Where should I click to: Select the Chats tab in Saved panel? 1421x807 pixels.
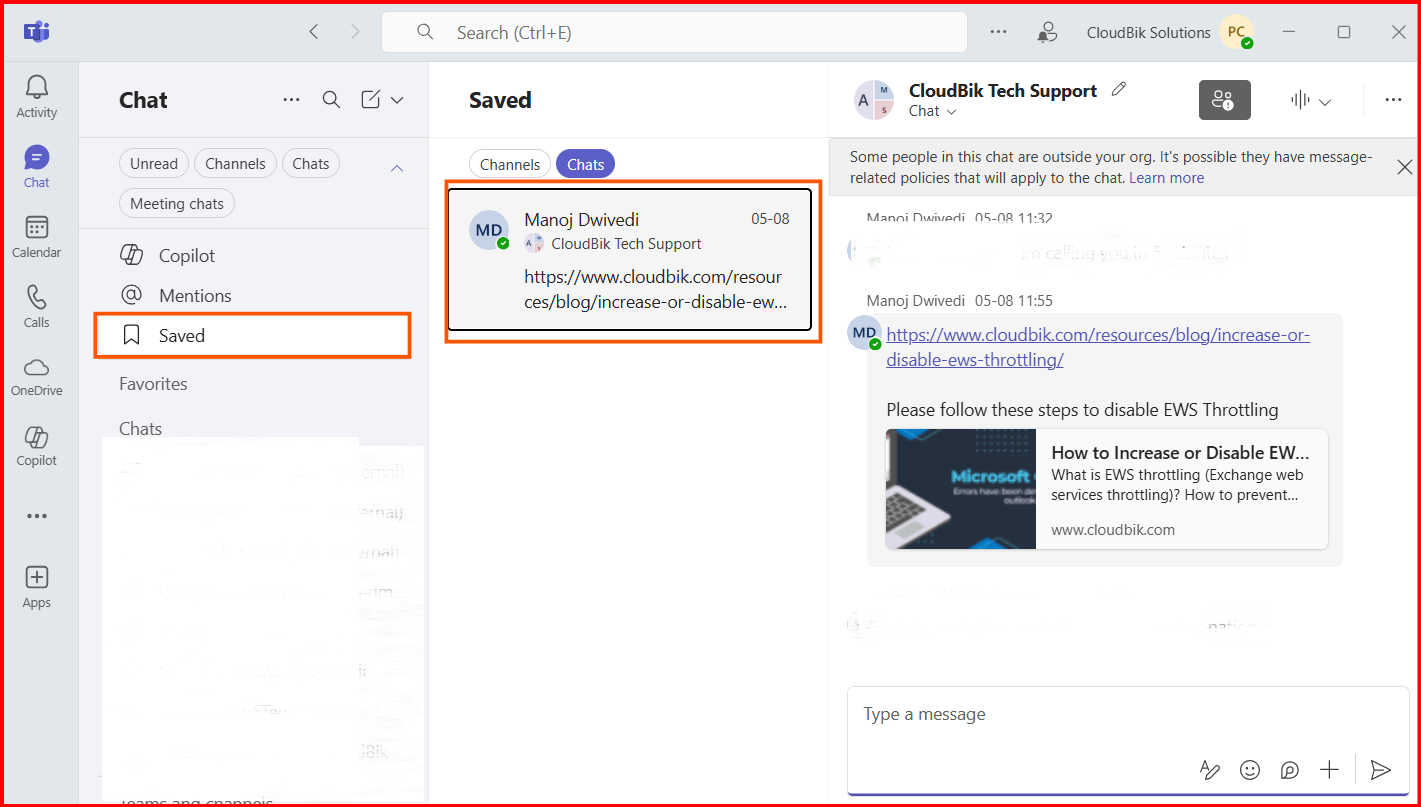[585, 163]
